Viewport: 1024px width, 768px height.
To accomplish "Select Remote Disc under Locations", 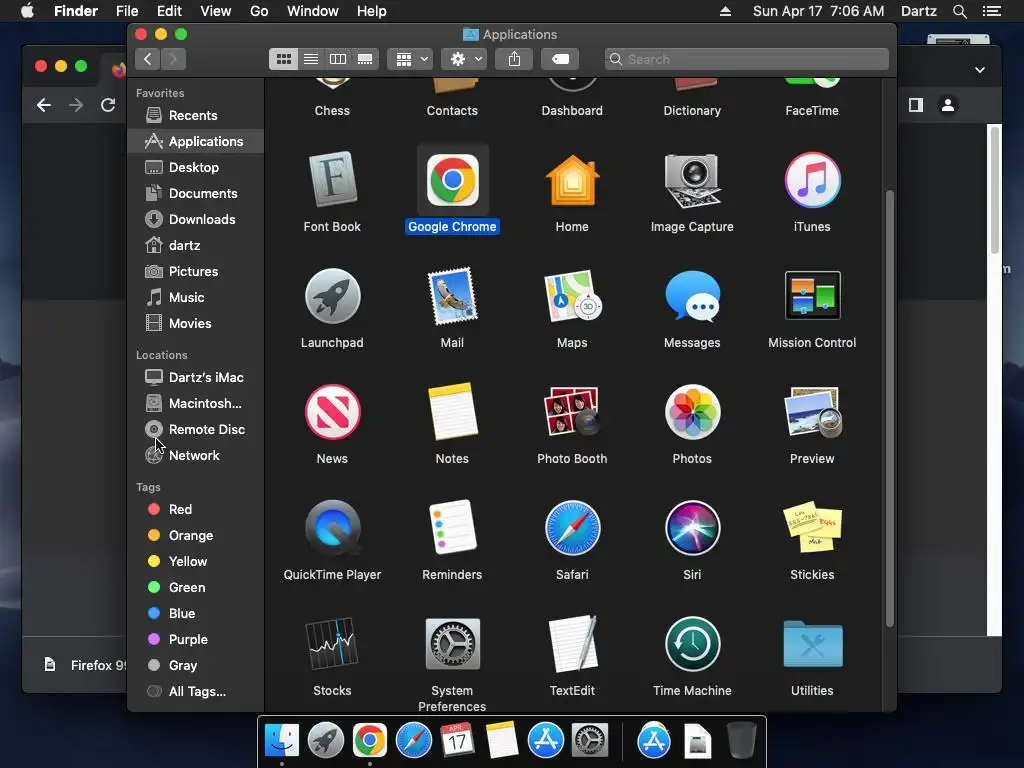I will [195, 430].
